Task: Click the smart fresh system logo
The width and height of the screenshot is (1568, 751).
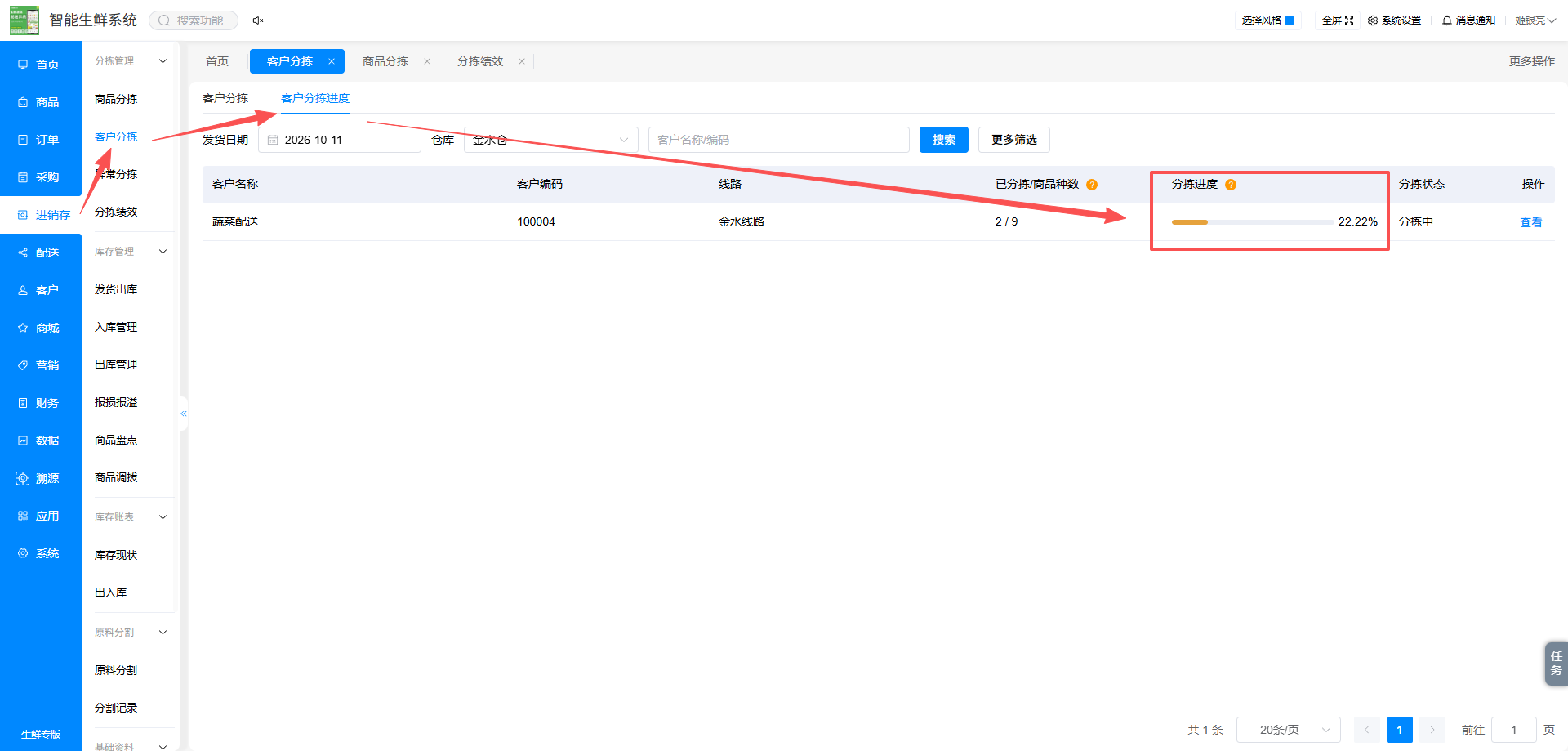Action: click(x=24, y=20)
